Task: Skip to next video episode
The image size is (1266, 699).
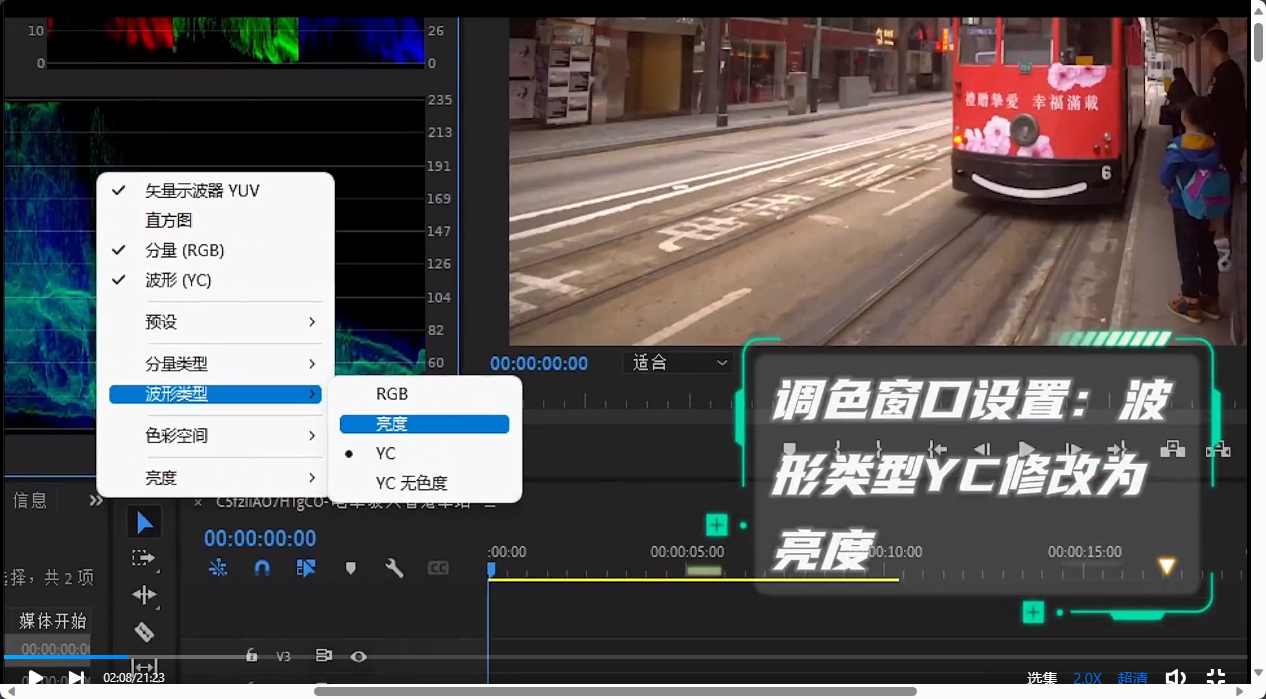Action: 76,679
